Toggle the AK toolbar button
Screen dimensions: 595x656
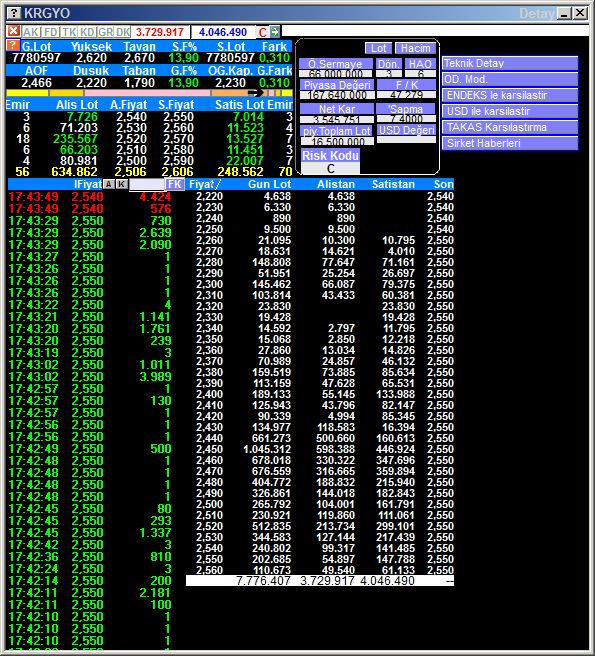pos(31,32)
